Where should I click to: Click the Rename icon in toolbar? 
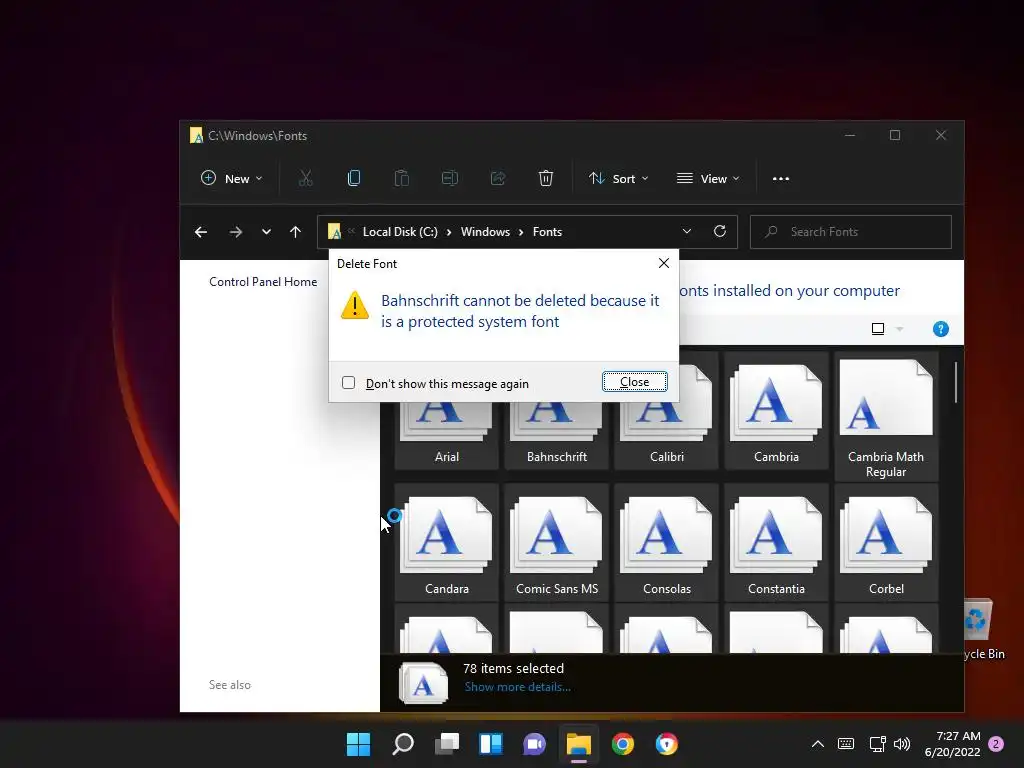point(450,178)
